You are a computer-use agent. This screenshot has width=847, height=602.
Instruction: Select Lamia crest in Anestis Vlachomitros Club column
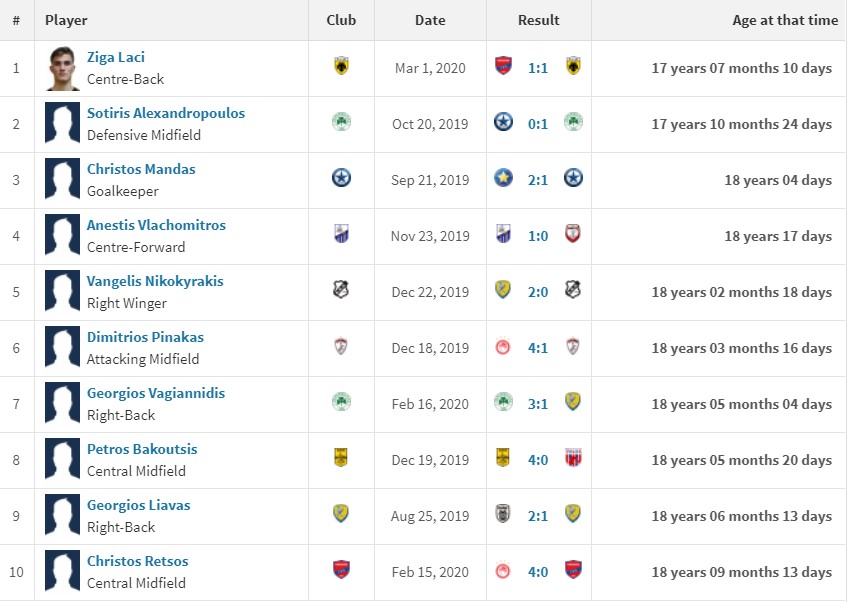point(341,234)
